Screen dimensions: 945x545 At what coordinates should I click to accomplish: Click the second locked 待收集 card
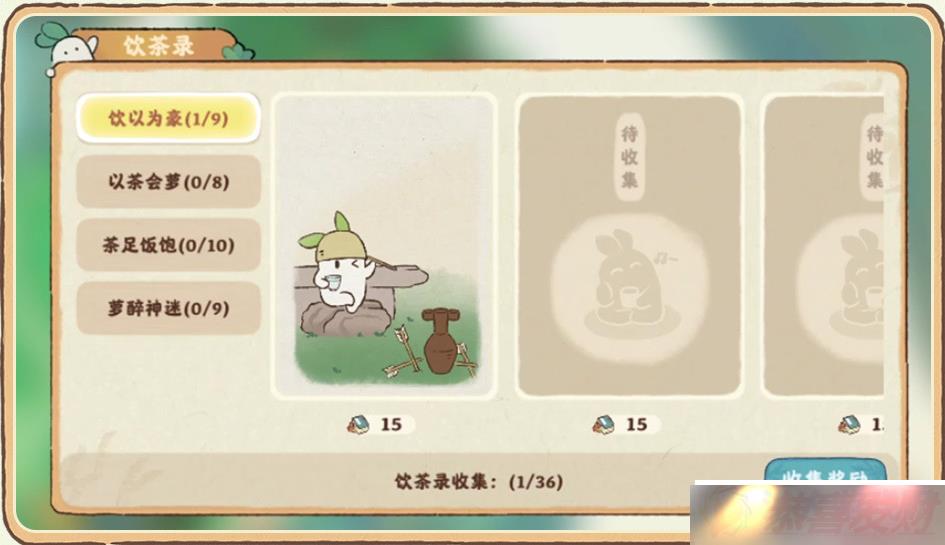[629, 246]
